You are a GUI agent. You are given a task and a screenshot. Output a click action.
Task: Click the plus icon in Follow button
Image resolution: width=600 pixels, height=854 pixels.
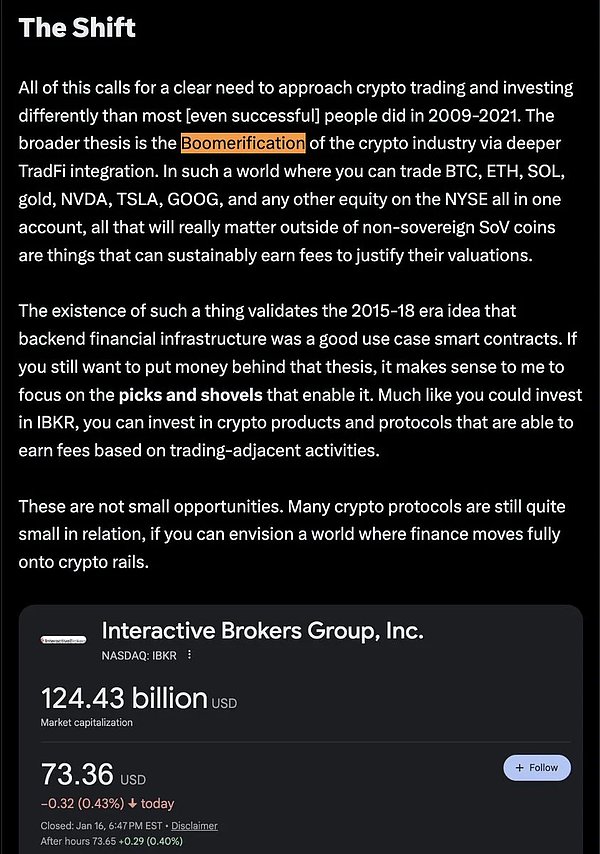[x=519, y=767]
